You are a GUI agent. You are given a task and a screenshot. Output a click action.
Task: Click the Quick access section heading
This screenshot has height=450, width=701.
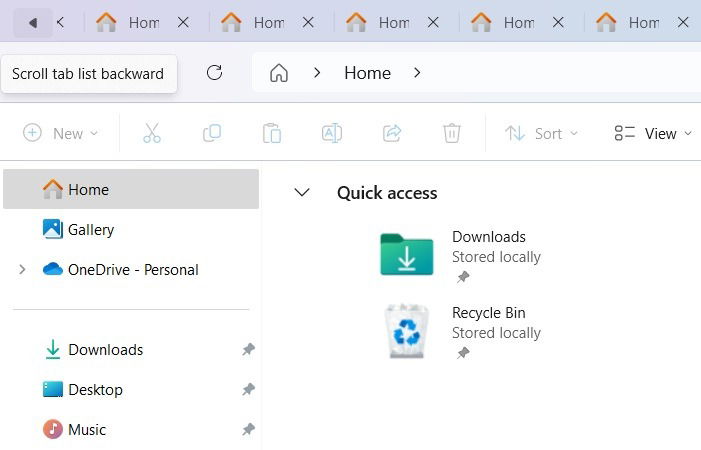click(387, 193)
